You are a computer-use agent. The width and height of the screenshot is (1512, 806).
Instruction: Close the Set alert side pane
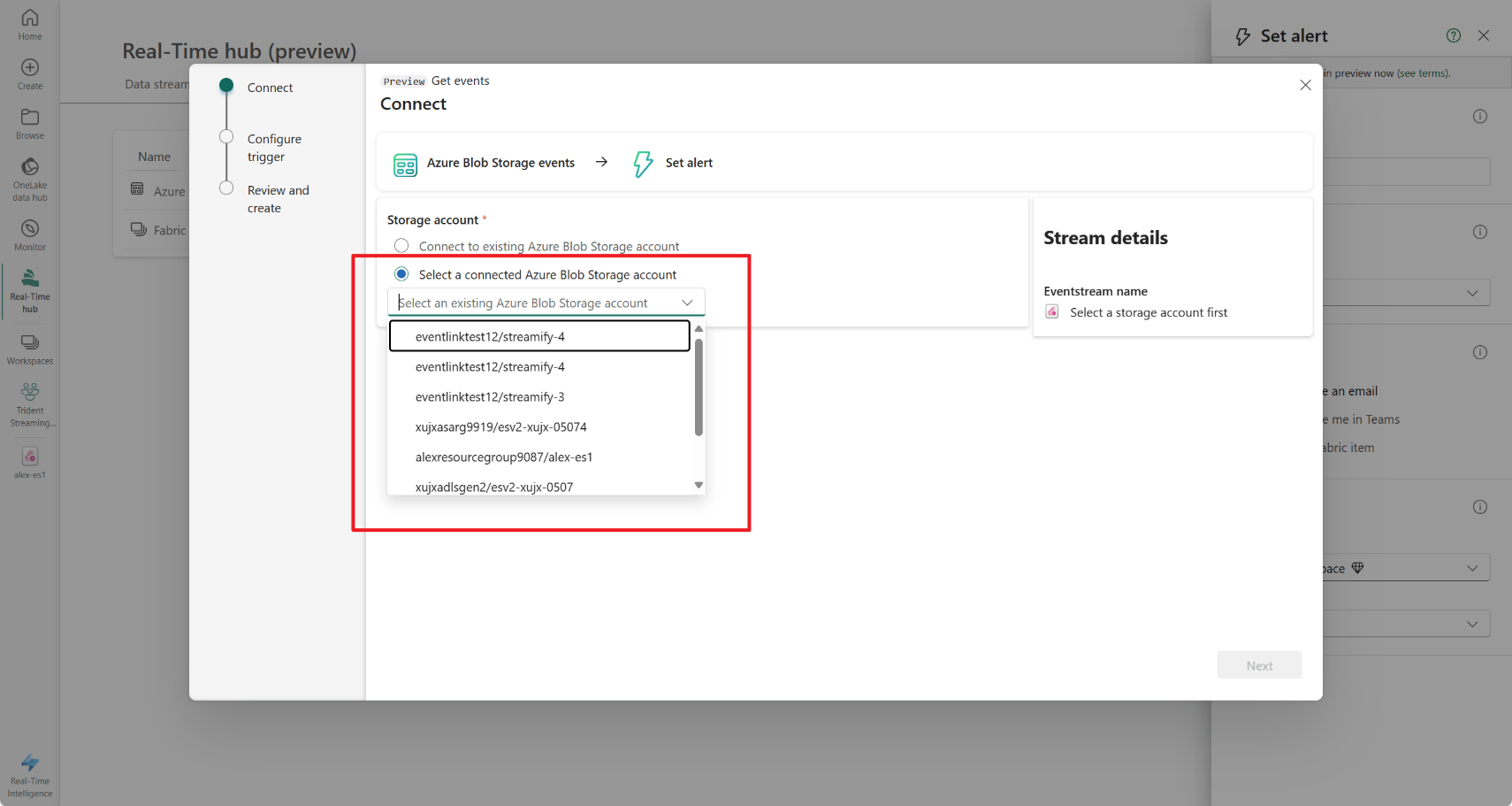[x=1484, y=35]
